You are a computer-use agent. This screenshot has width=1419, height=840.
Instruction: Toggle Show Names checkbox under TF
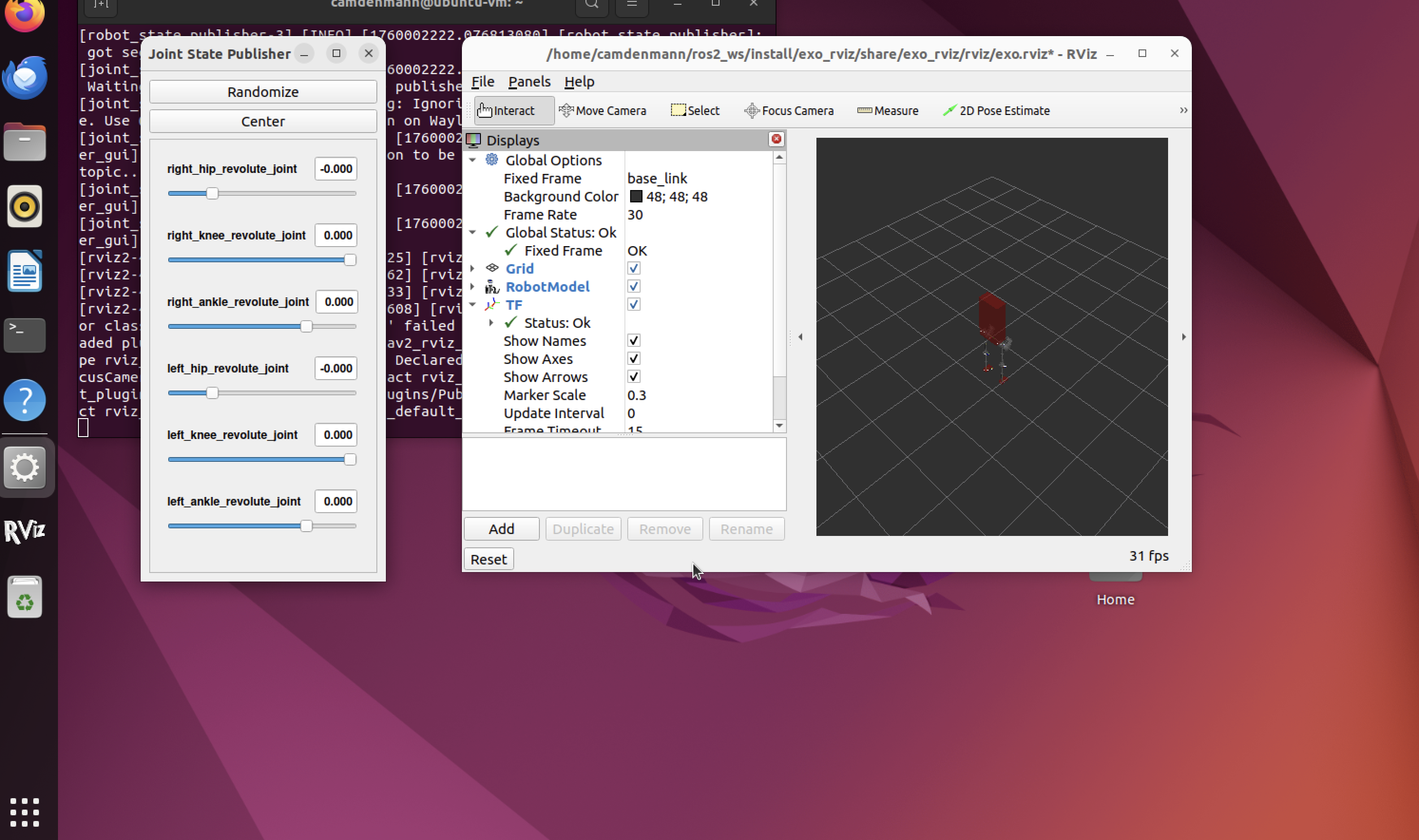(633, 341)
